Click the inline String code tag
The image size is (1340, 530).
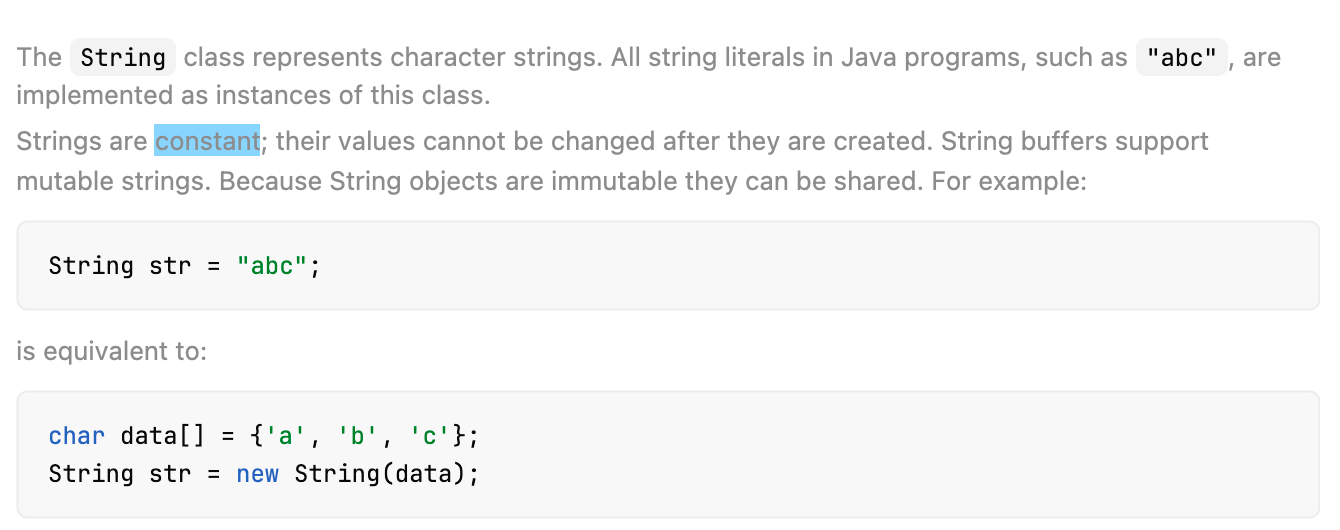pyautogui.click(x=123, y=58)
